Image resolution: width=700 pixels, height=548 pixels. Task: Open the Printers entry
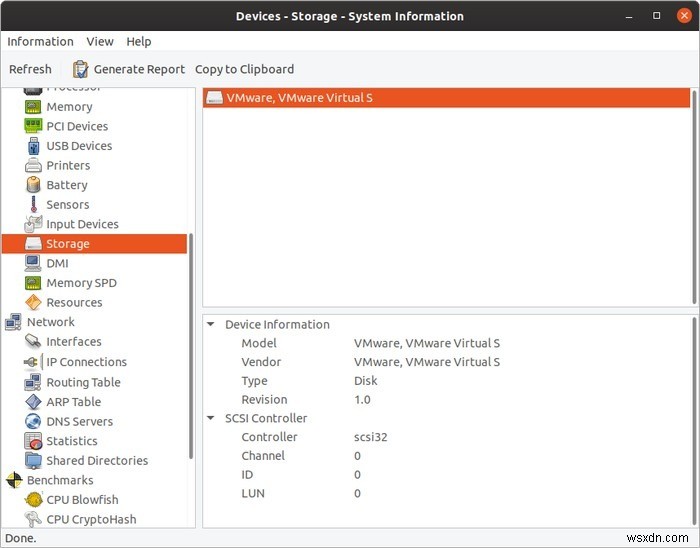(x=68, y=166)
